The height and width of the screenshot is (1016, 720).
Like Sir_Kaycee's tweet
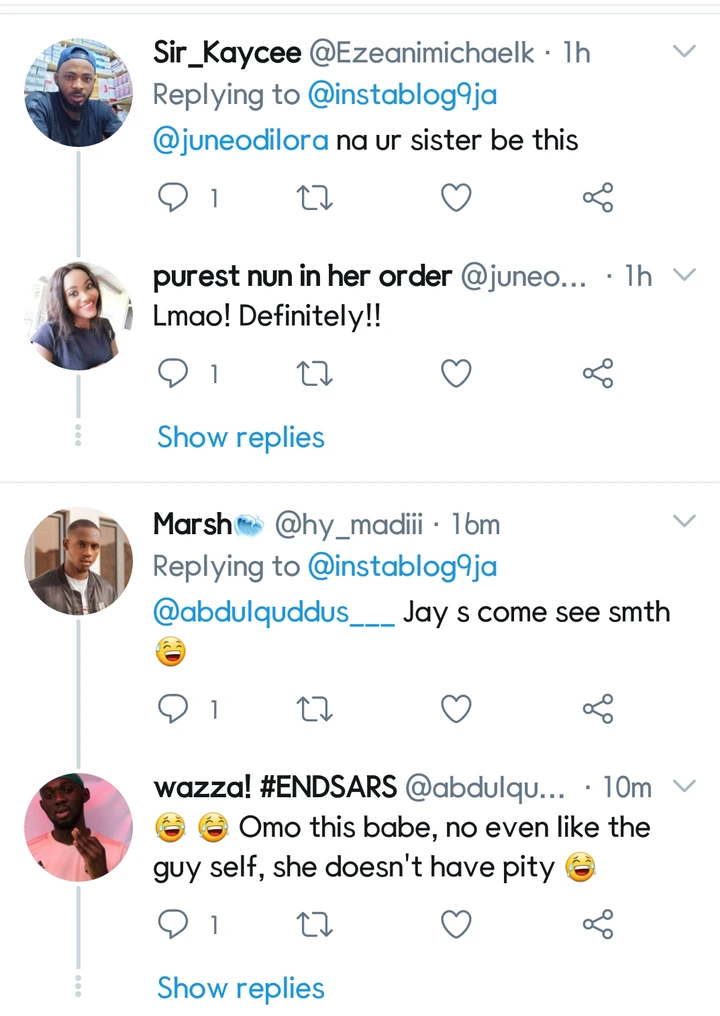point(456,199)
